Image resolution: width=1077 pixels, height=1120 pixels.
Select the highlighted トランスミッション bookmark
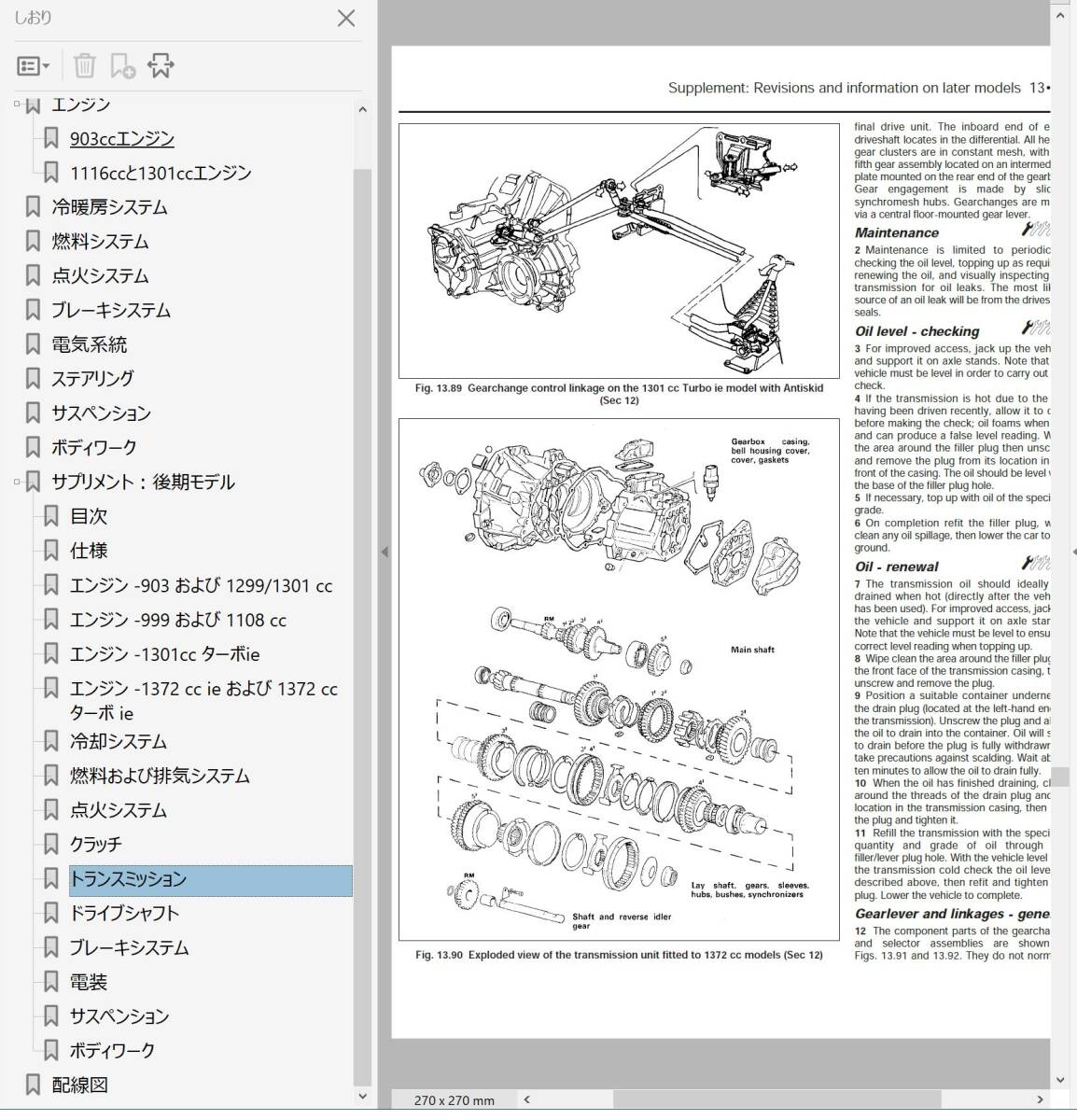[211, 880]
